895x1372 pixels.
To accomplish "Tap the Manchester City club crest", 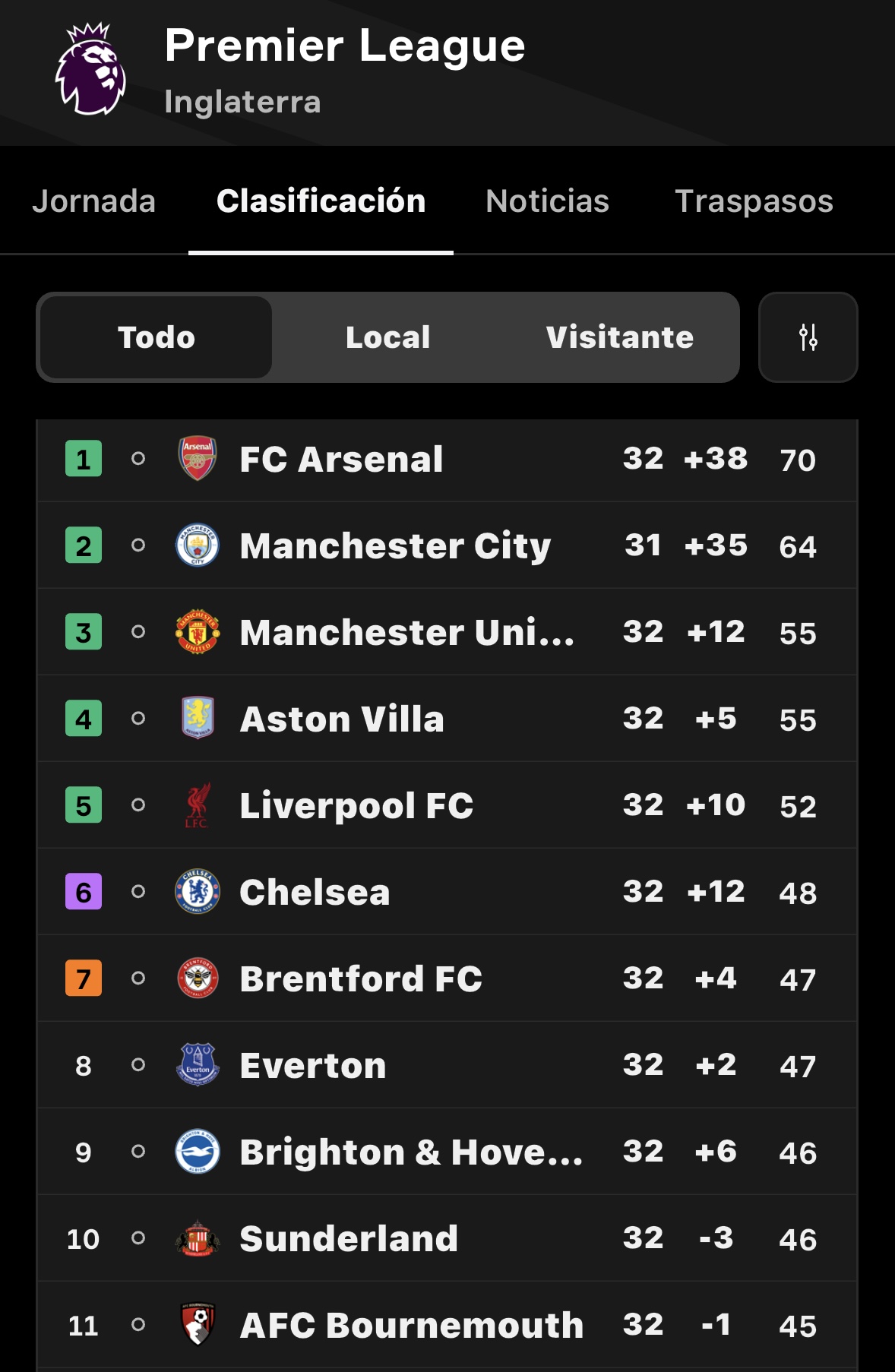I will click(198, 545).
